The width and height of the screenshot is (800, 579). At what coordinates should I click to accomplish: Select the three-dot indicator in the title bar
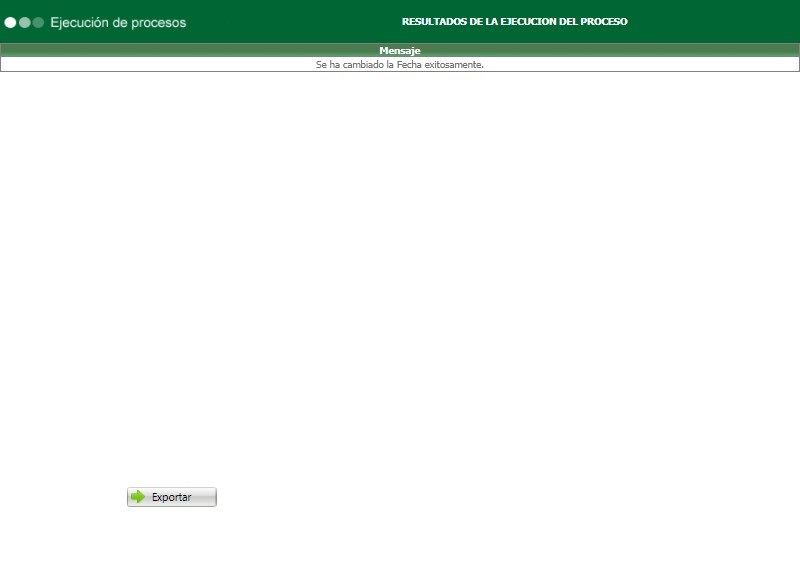coord(24,22)
